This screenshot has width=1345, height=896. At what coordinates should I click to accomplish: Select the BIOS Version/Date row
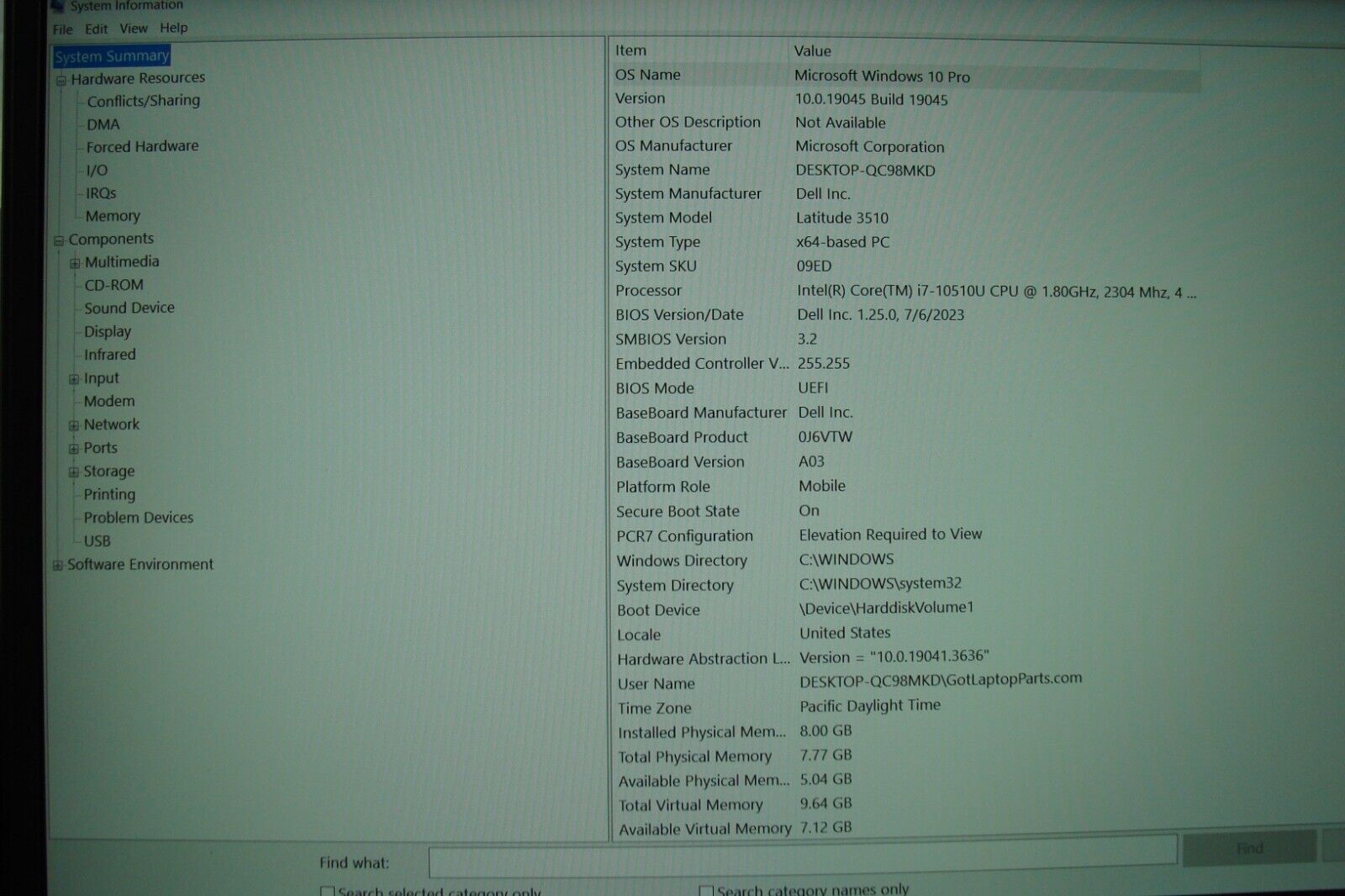pos(905,315)
